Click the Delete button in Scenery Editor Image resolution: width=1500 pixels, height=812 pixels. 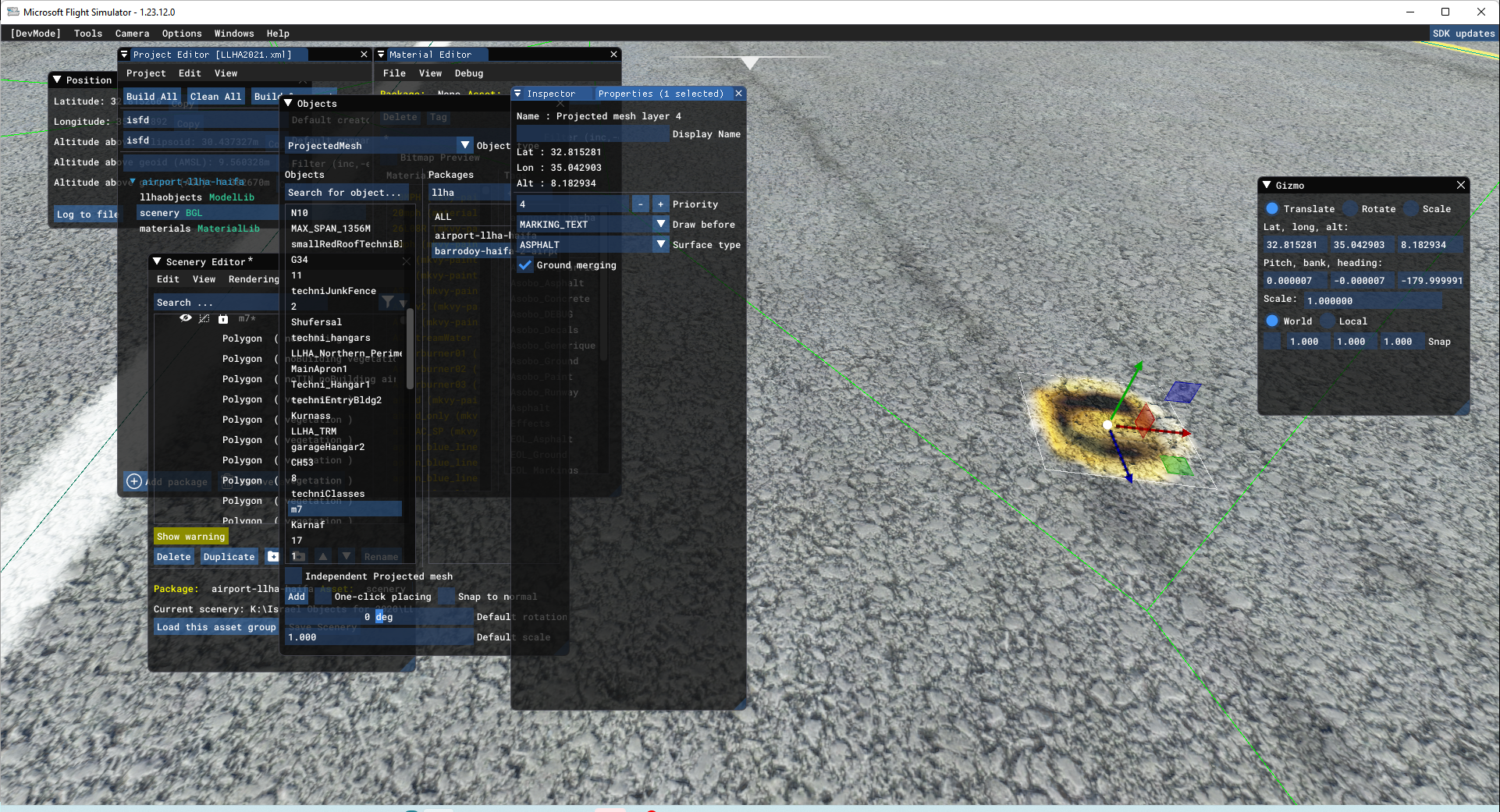click(x=173, y=557)
